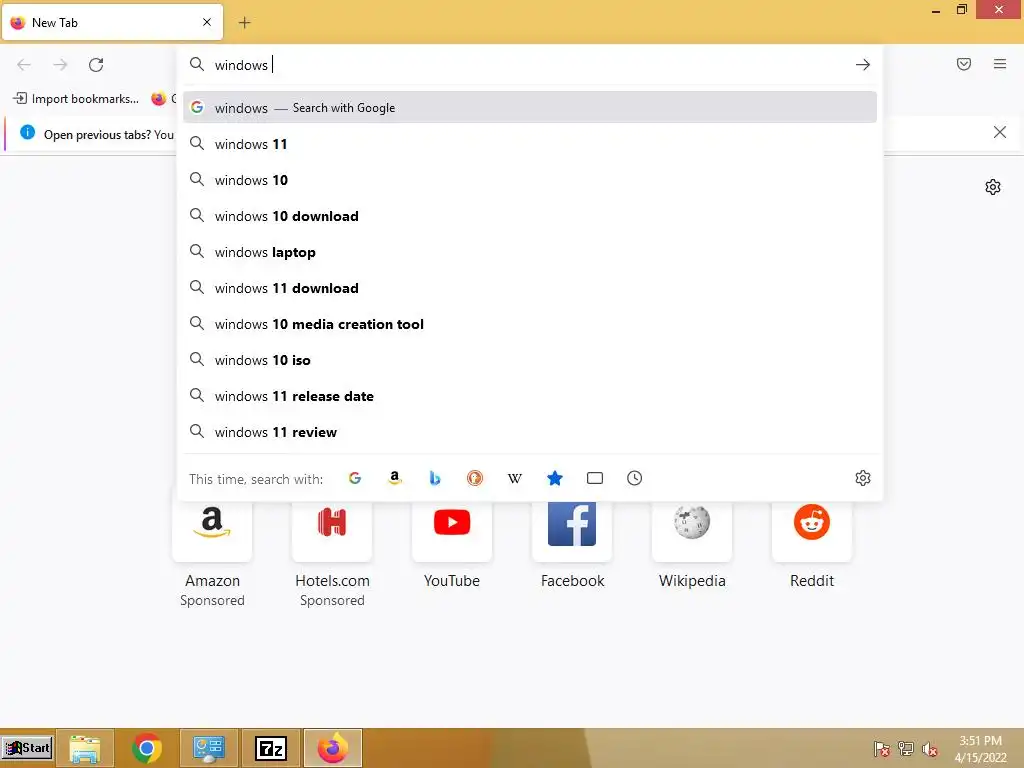
Task: Choose 'windows 10 iso' suggestion
Action: pos(530,360)
